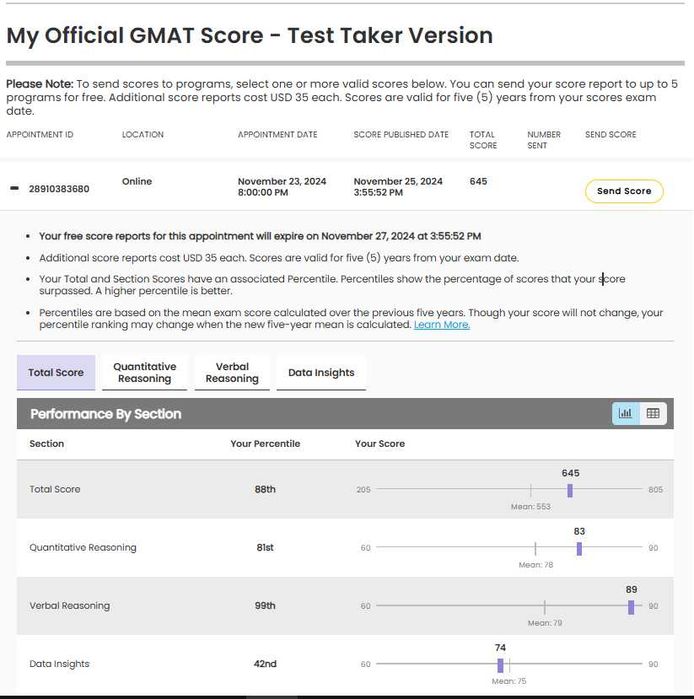Viewport: 694px width, 699px height.
Task: Click the APPOINTMENT ID column header
Action: (40, 135)
